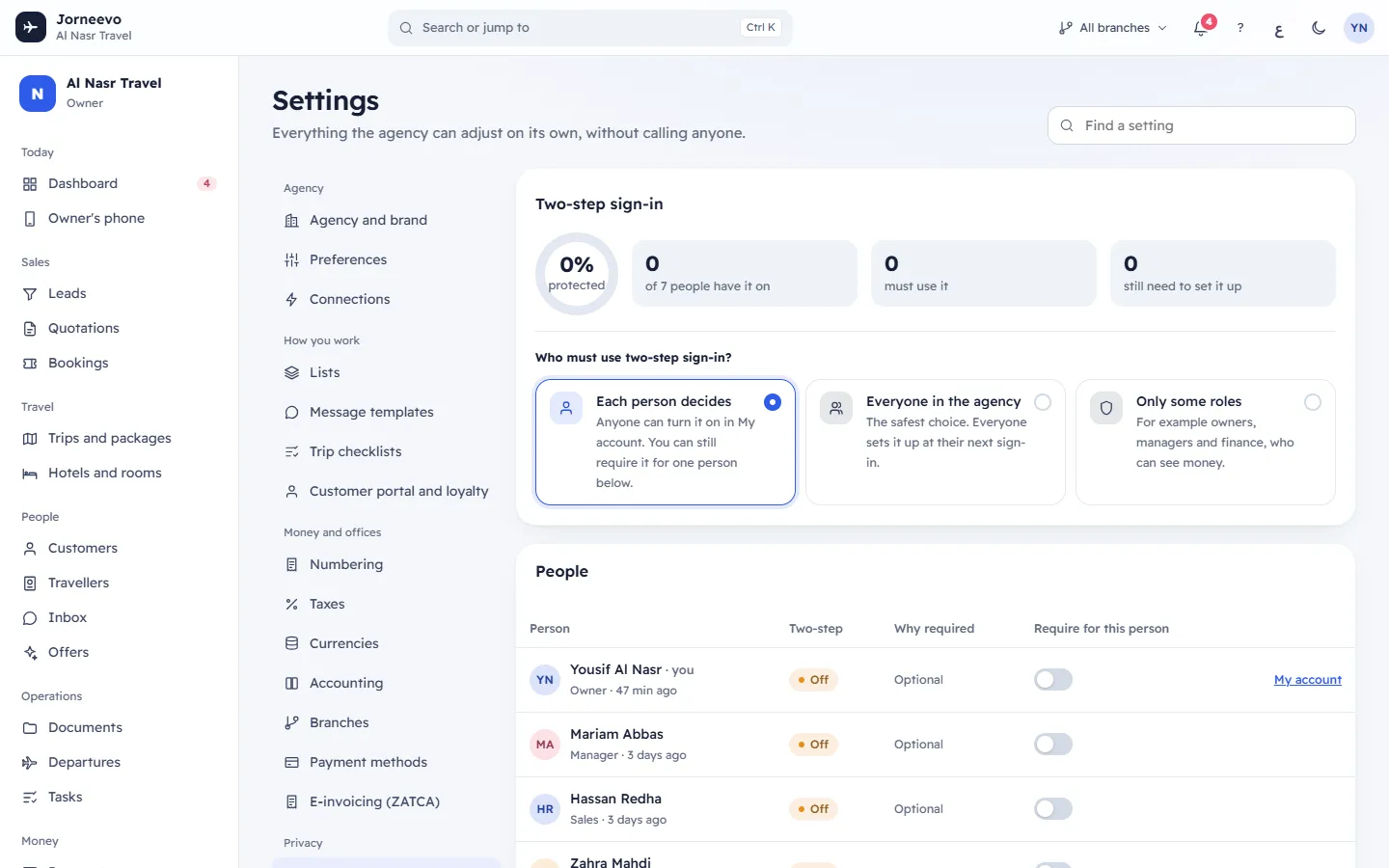Select the Each person decides option
Image resolution: width=1389 pixels, height=868 pixels.
coord(666,442)
